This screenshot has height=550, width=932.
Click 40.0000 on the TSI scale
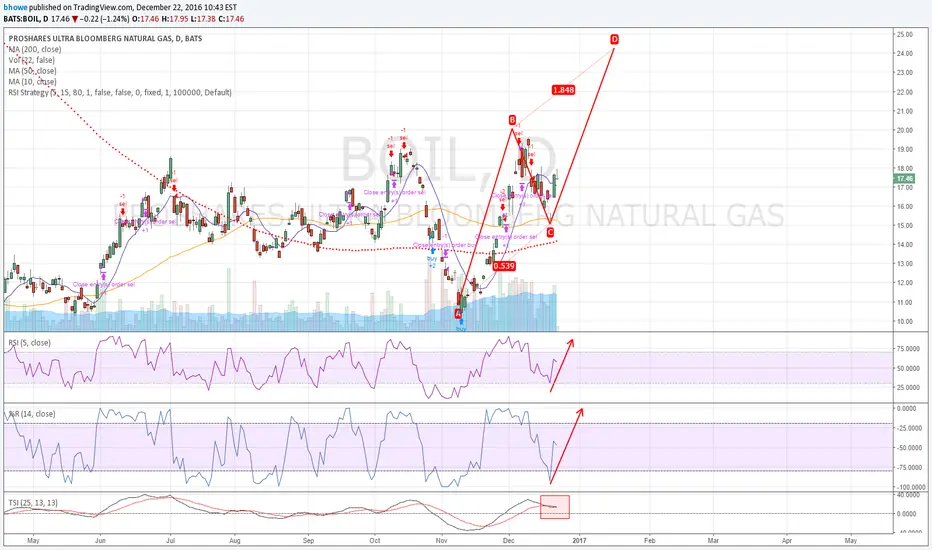[x=908, y=495]
